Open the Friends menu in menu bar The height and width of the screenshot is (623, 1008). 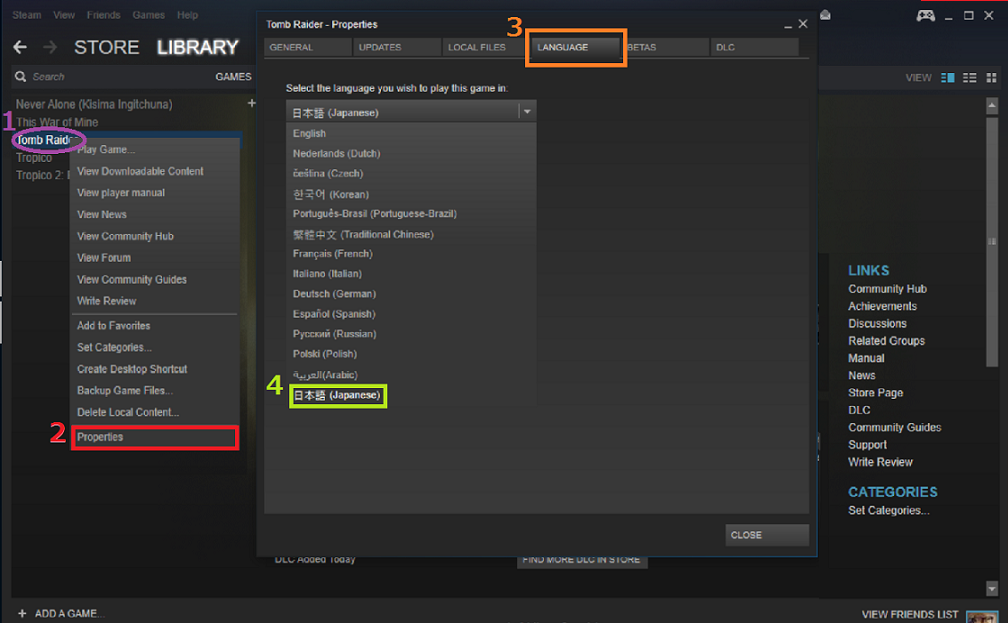(104, 15)
